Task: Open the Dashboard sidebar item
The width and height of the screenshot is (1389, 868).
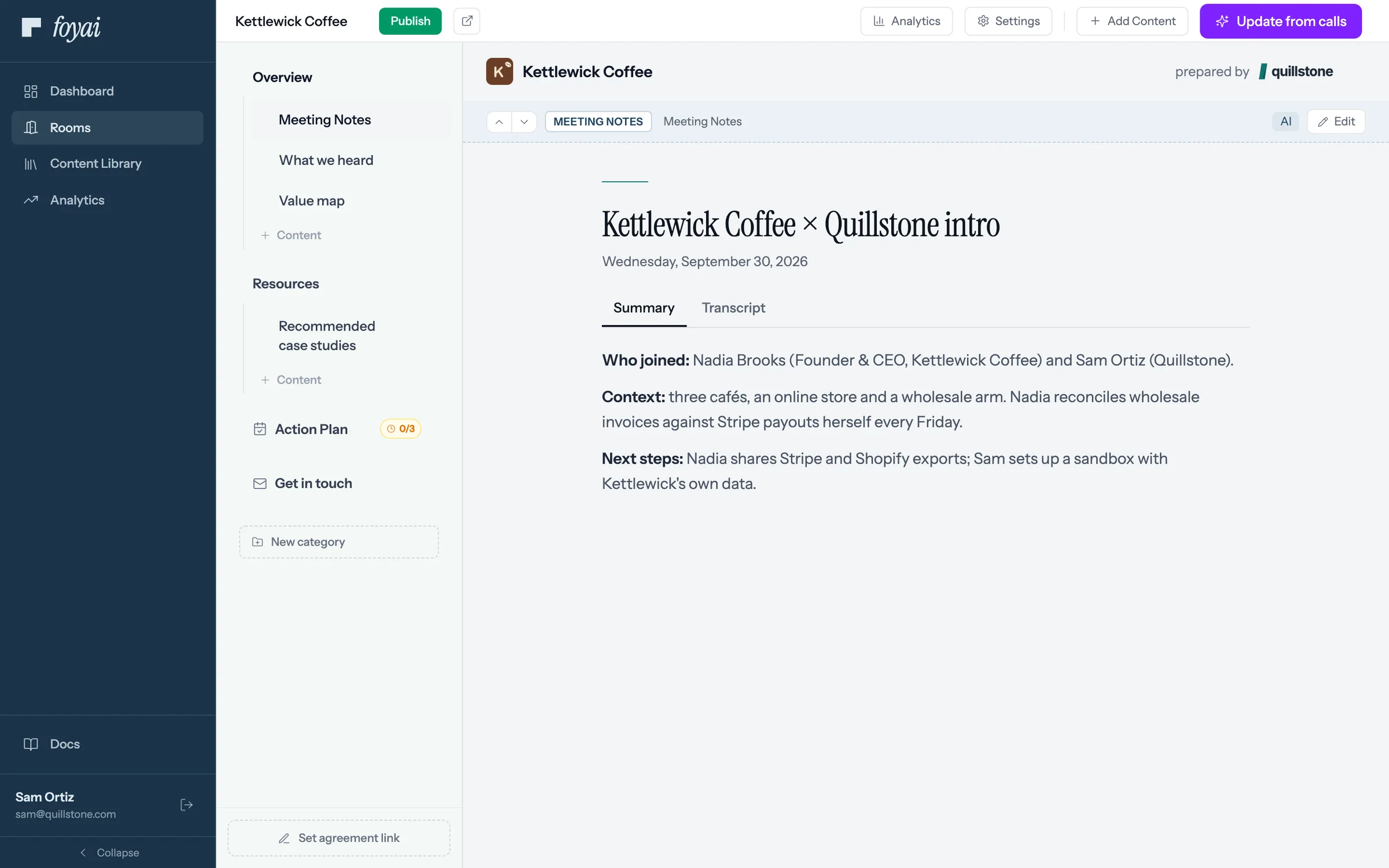Action: (107, 91)
